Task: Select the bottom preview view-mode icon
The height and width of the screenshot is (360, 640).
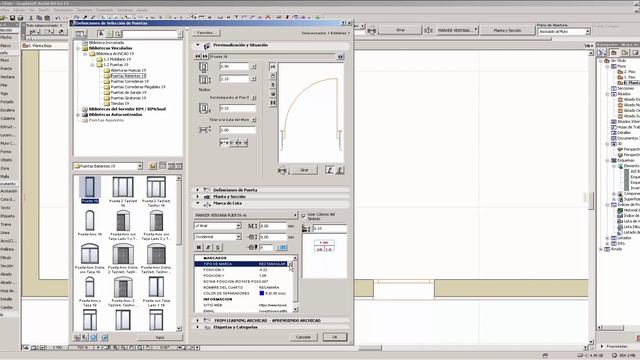Action: 273,102
